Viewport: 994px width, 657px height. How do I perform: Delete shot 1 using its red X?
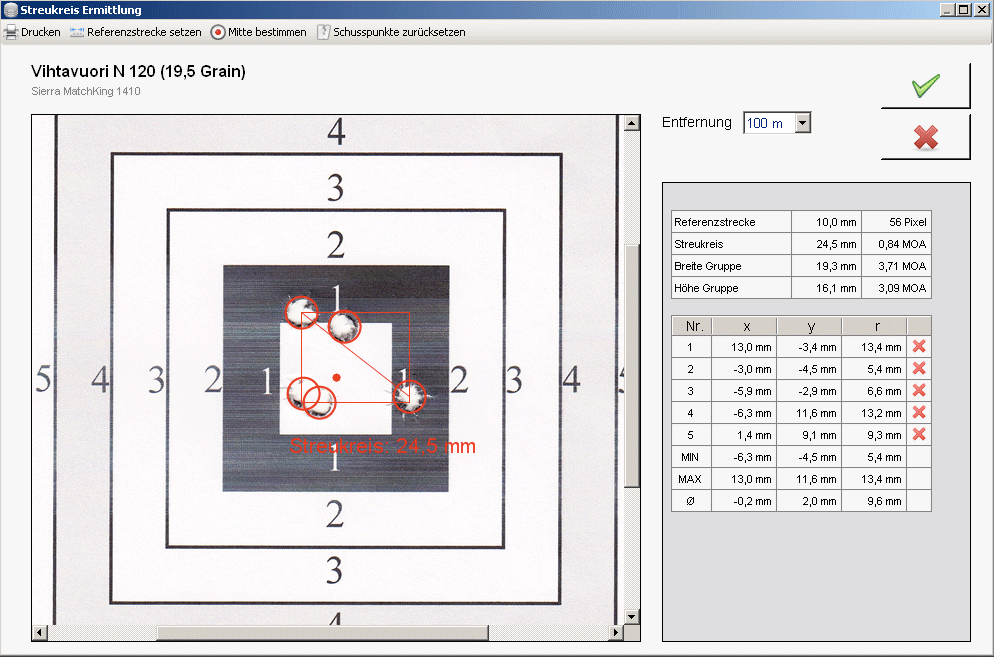(x=919, y=346)
